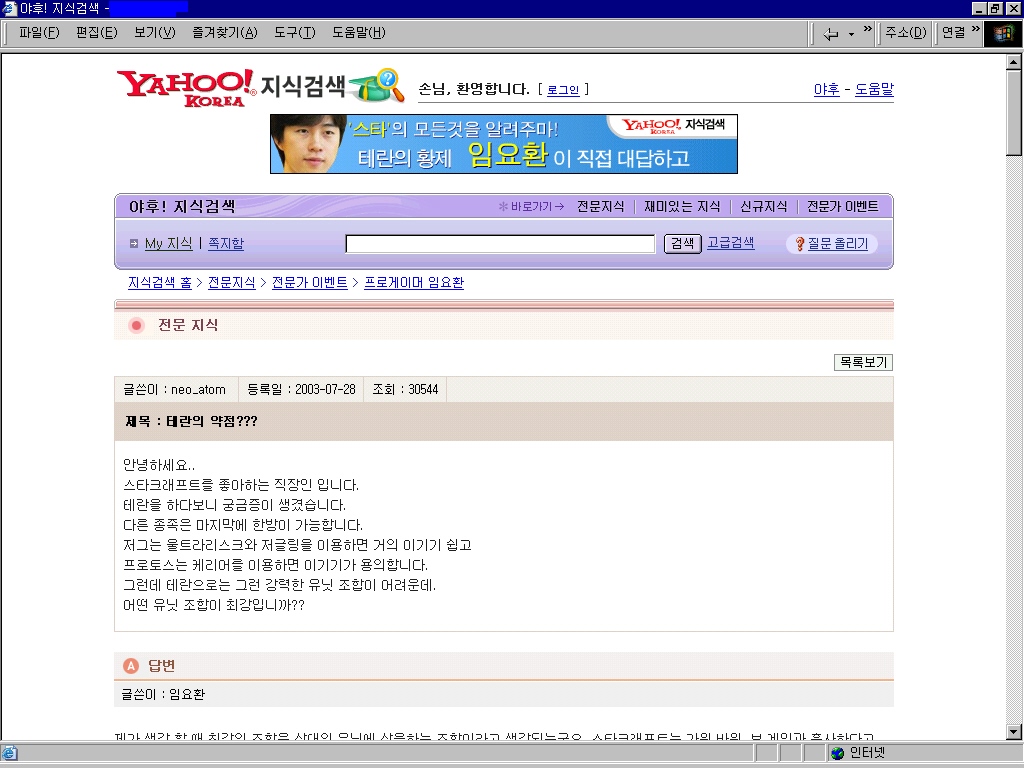Screen dimensions: 1024x768
Task: Click the date text 등록일 : 2003-07-28
Action: (301, 390)
